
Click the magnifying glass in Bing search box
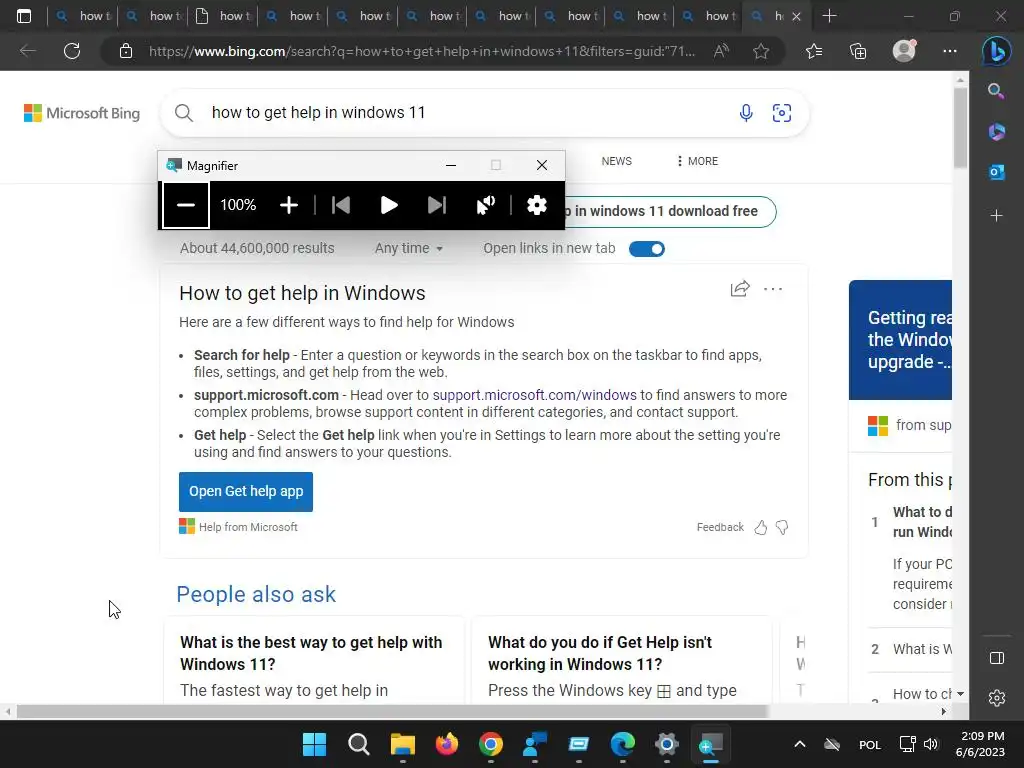click(184, 113)
